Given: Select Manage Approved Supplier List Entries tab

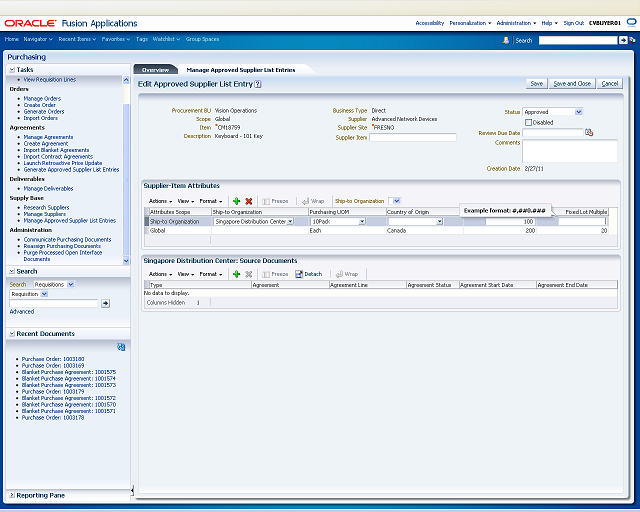Looking at the screenshot, I should [x=241, y=70].
